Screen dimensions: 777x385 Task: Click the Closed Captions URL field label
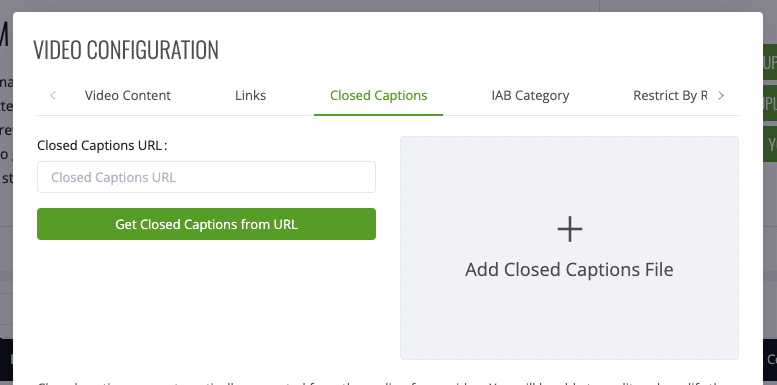102,145
